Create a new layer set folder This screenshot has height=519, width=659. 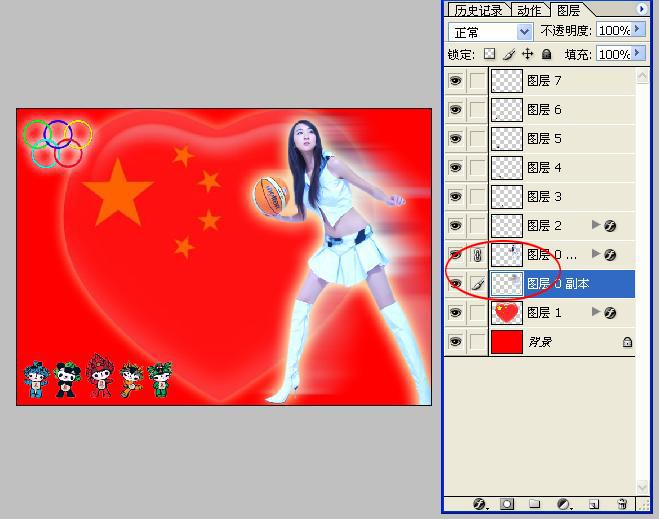click(534, 503)
